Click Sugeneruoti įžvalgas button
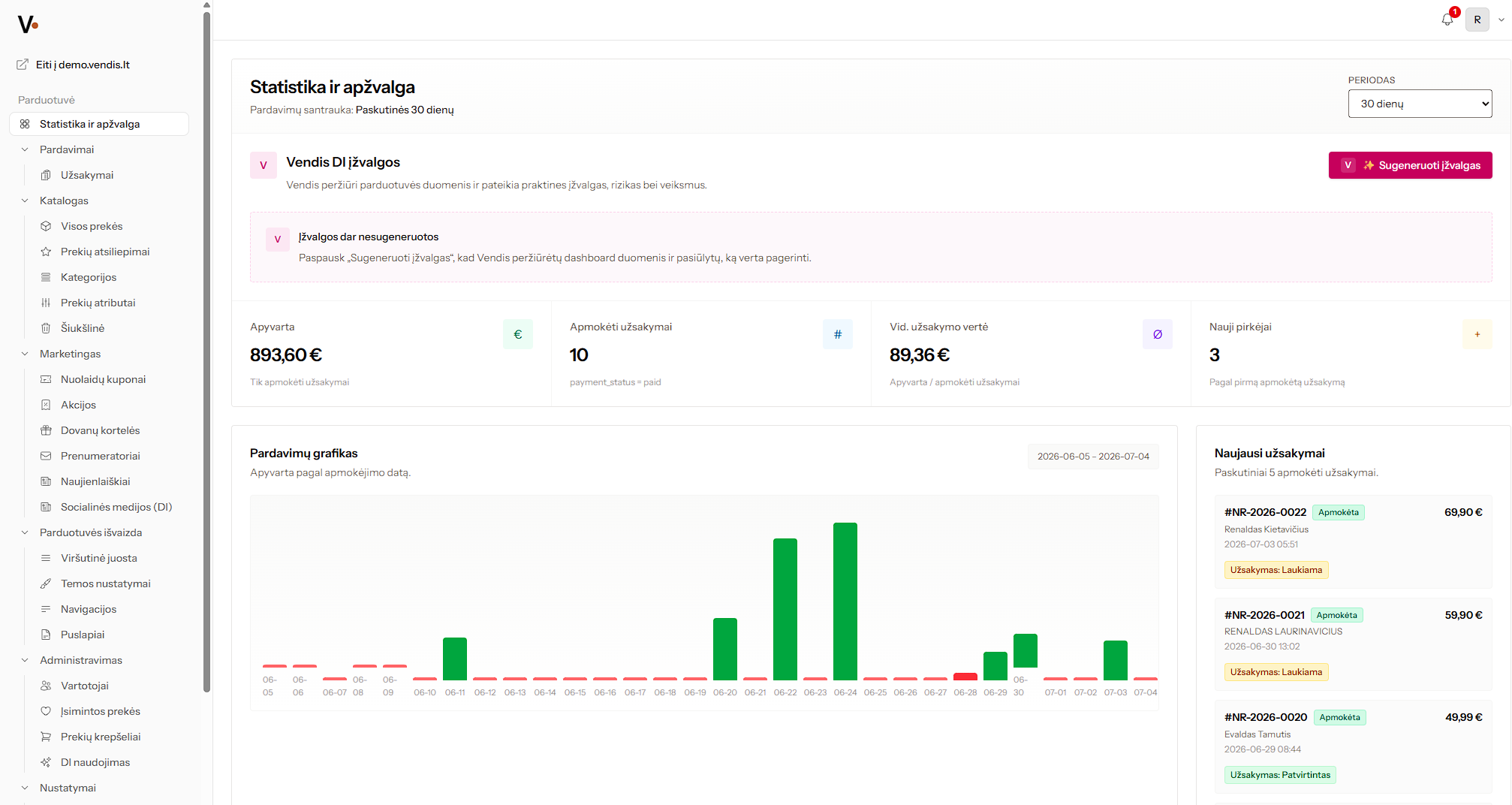Screen dimensions: 1512x805 pyautogui.click(x=1410, y=165)
